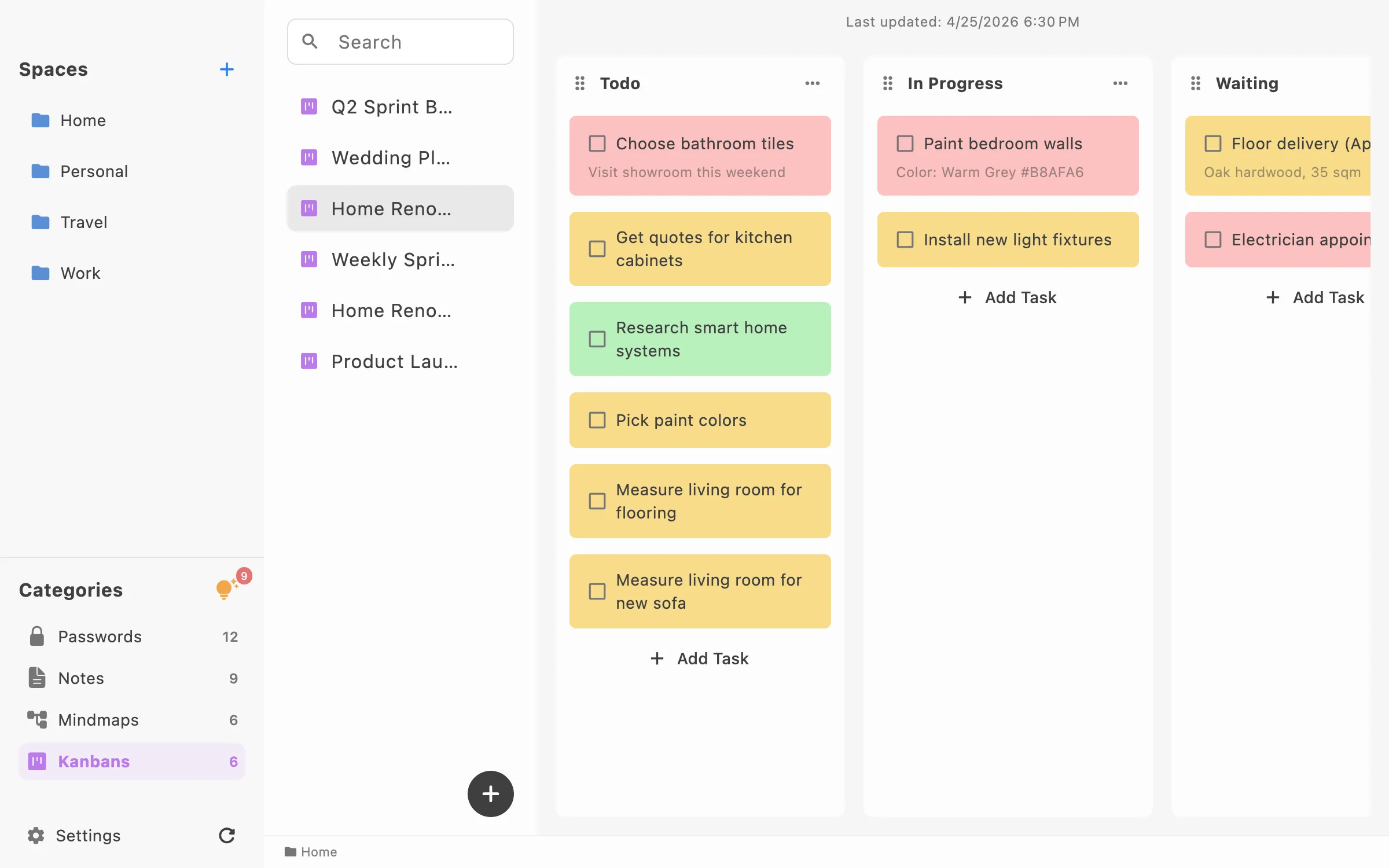
Task: Click the Waiting column title
Action: 1247,83
